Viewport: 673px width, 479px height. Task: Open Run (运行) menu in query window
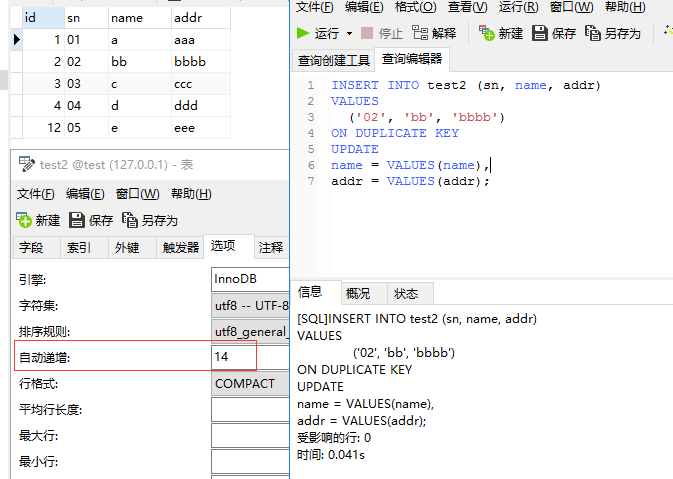[x=518, y=7]
